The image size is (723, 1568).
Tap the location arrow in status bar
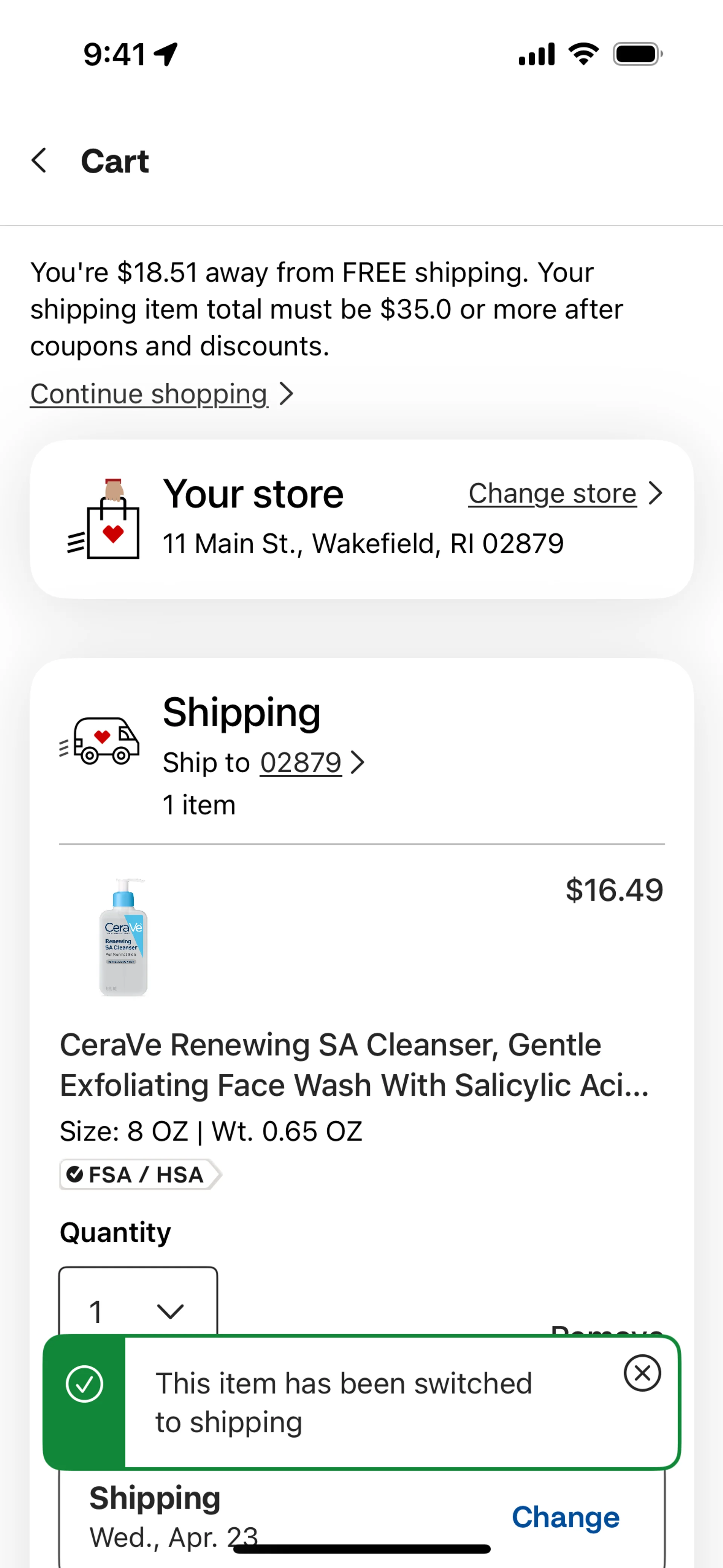pos(166,54)
